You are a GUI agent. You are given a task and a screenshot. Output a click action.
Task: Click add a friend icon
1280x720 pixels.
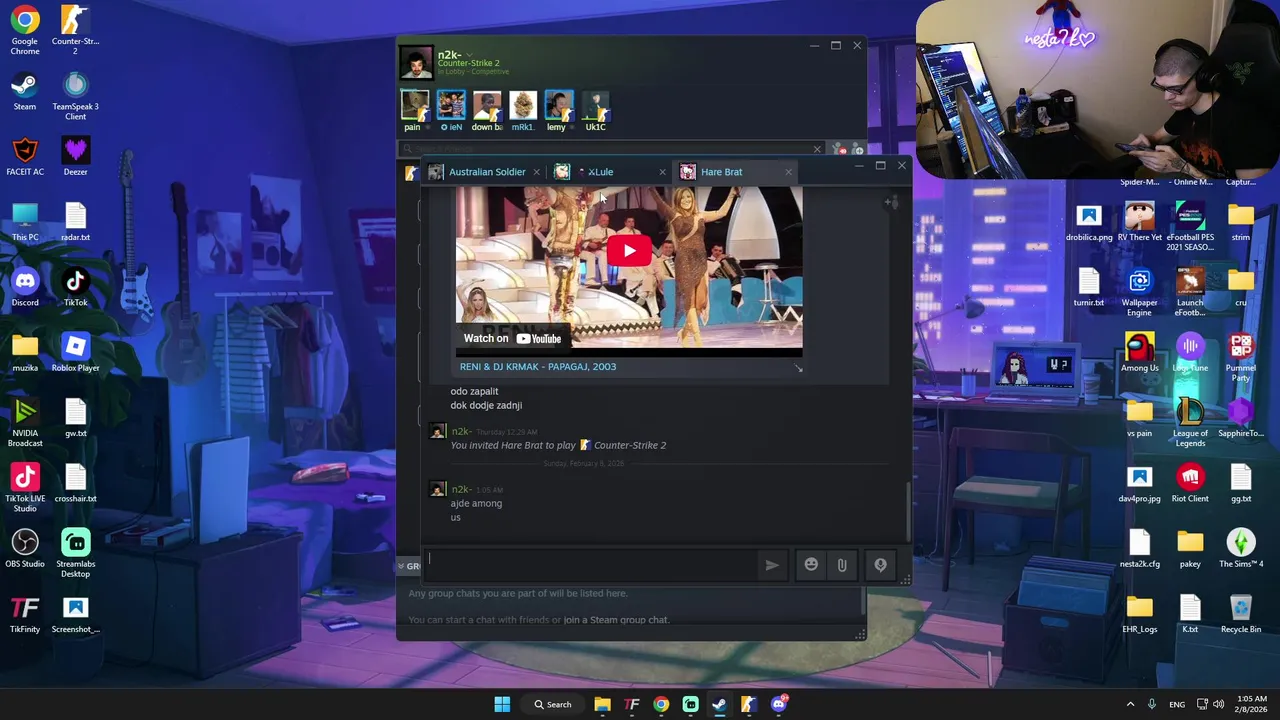point(856,150)
